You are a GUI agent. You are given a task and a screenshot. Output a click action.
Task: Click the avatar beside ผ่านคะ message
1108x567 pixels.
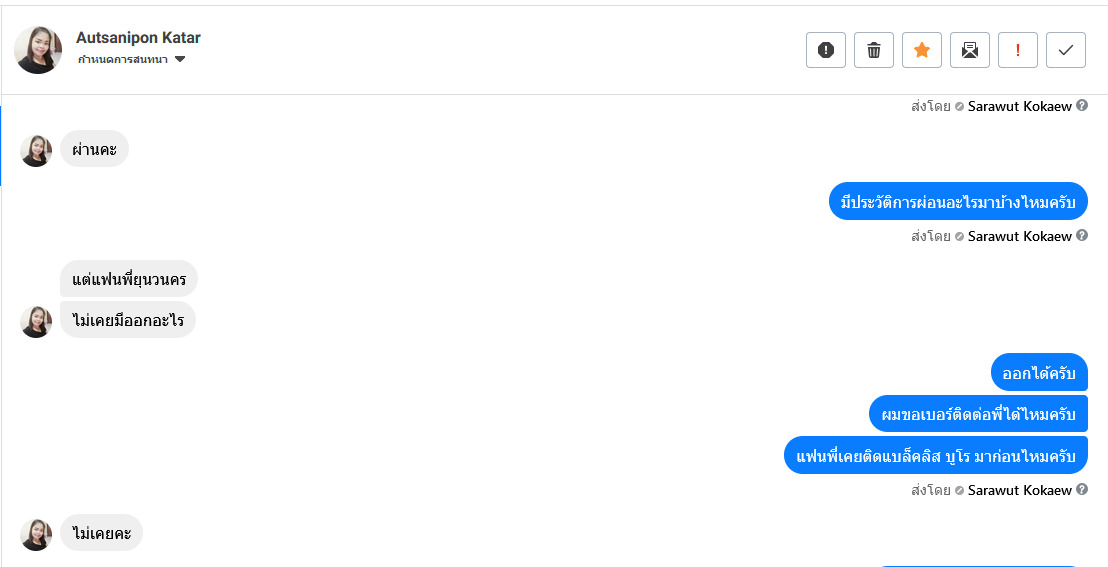36,150
